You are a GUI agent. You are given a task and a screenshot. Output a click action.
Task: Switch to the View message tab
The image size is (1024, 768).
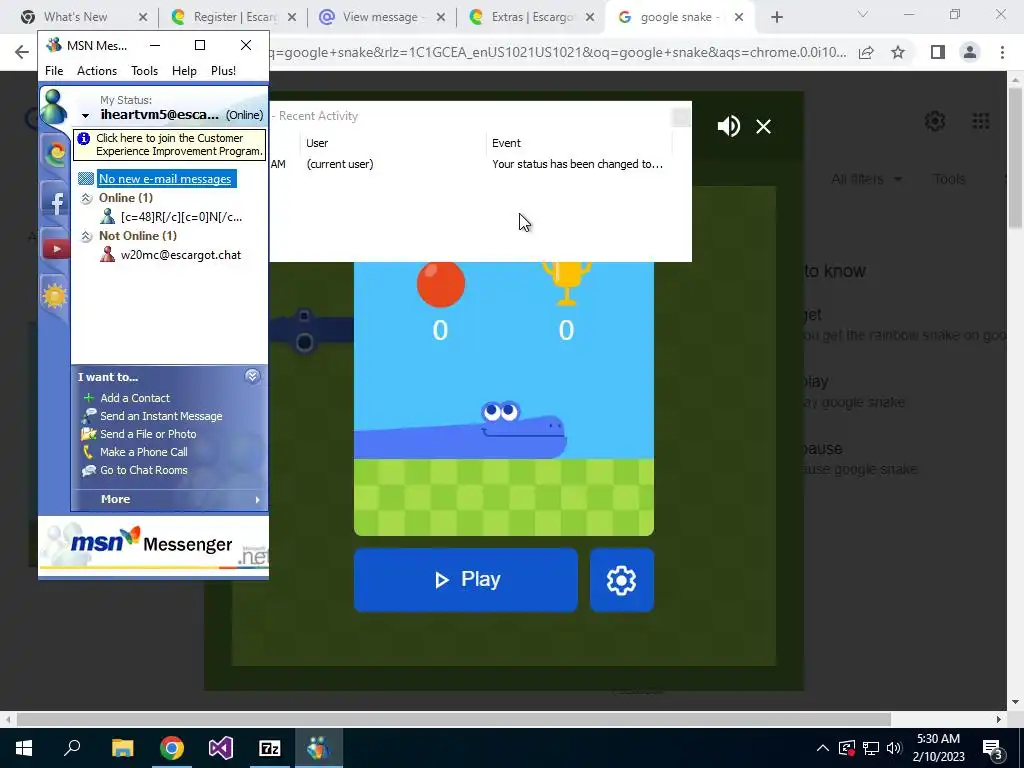tap(381, 17)
